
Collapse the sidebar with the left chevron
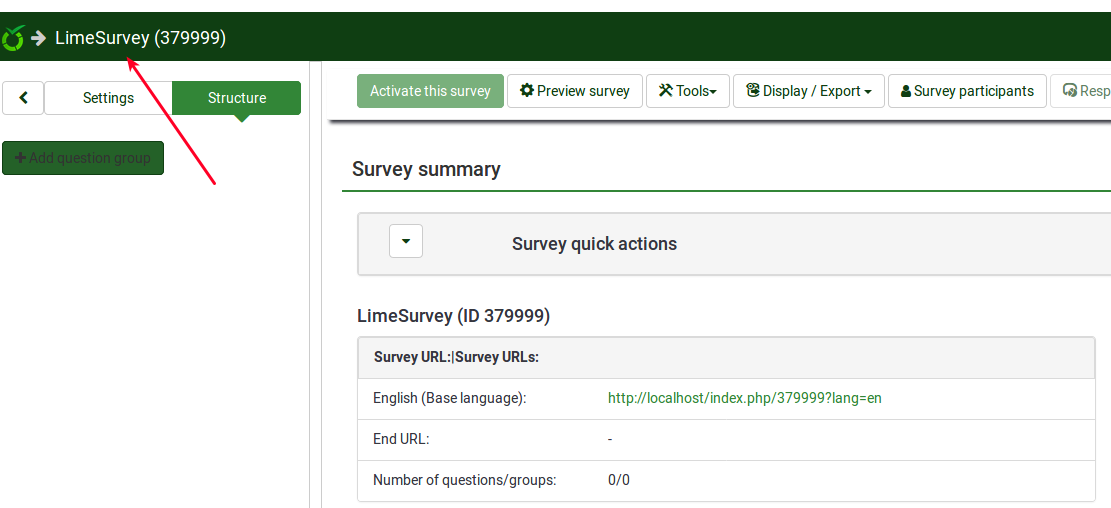coord(24,98)
